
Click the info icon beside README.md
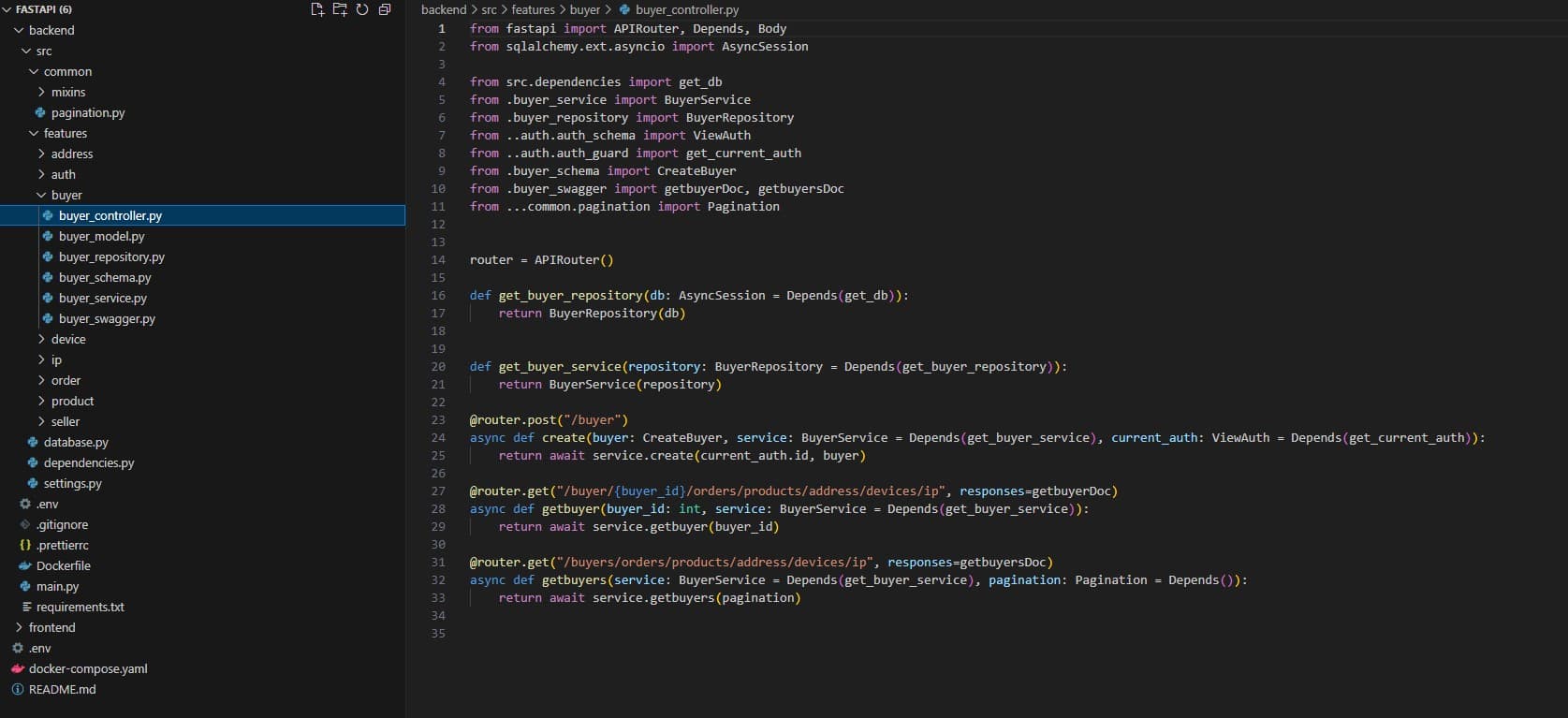pyautogui.click(x=18, y=689)
